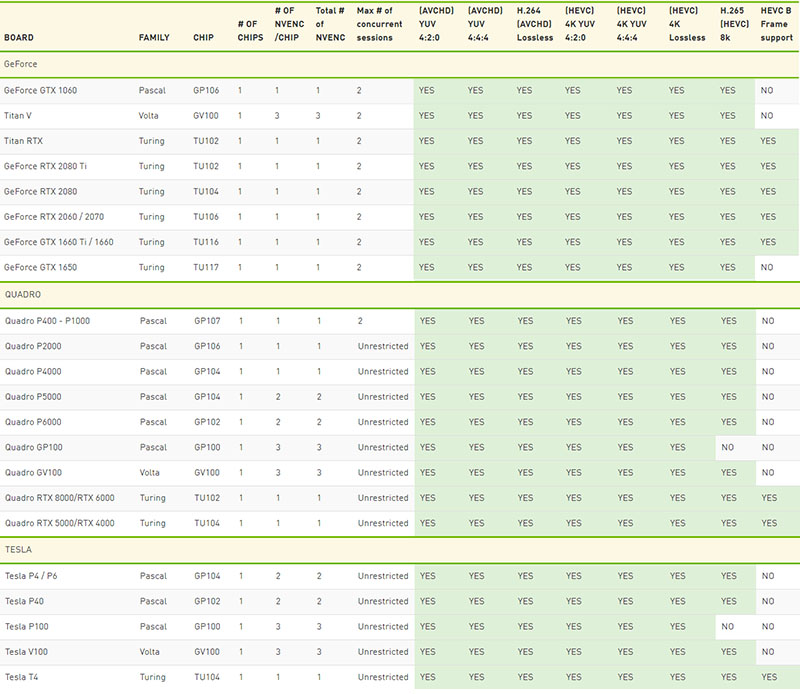The width and height of the screenshot is (800, 694).
Task: Select the QUADRO section heading
Action: [23, 295]
